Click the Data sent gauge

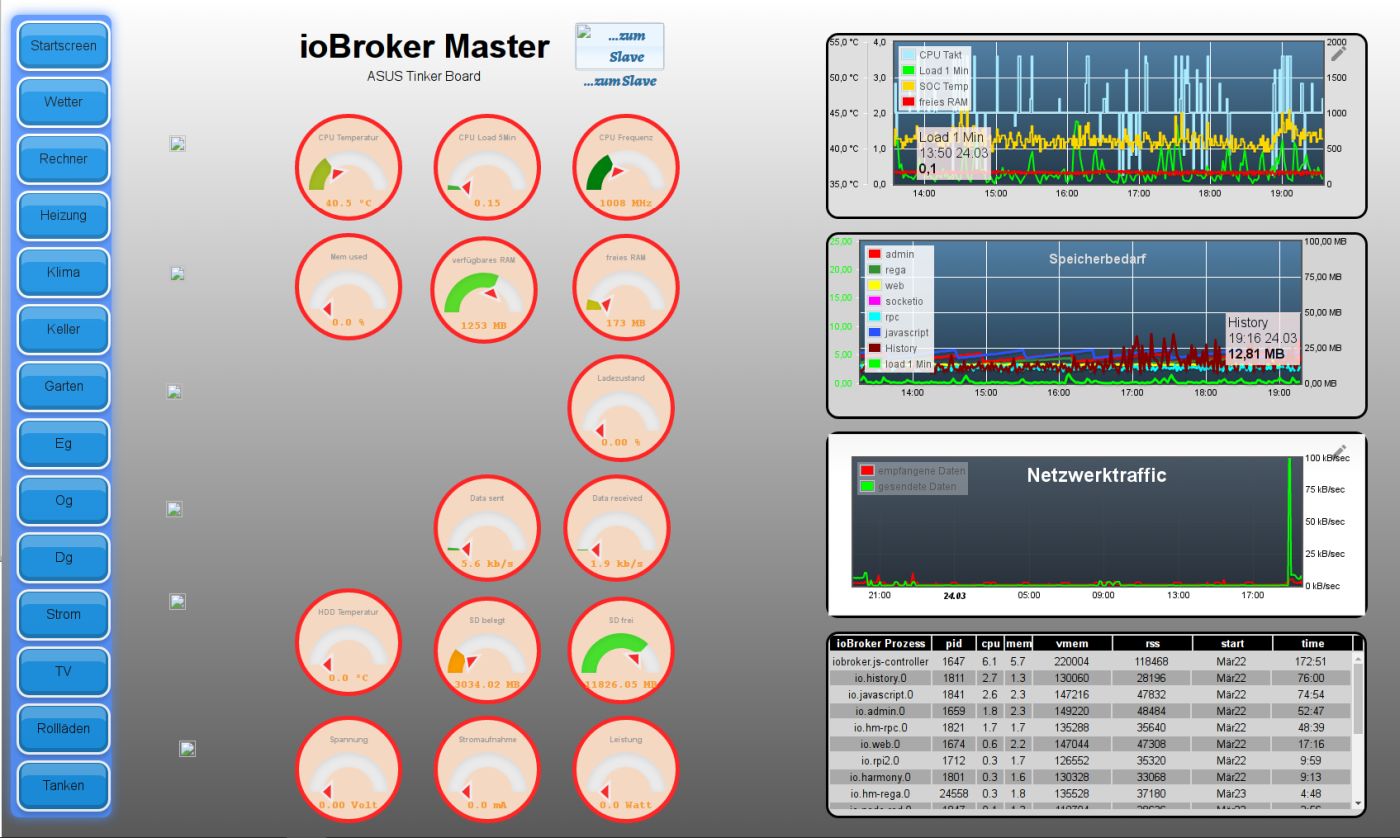pyautogui.click(x=487, y=528)
